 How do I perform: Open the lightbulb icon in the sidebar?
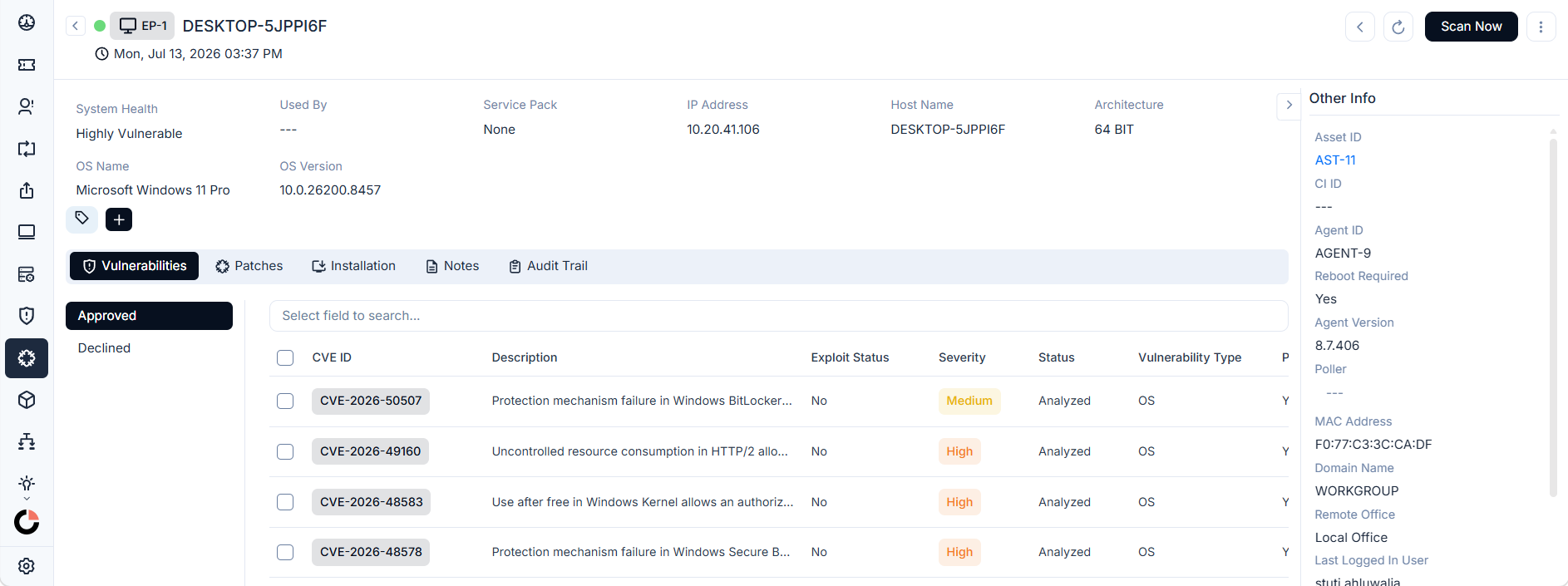coord(27,484)
